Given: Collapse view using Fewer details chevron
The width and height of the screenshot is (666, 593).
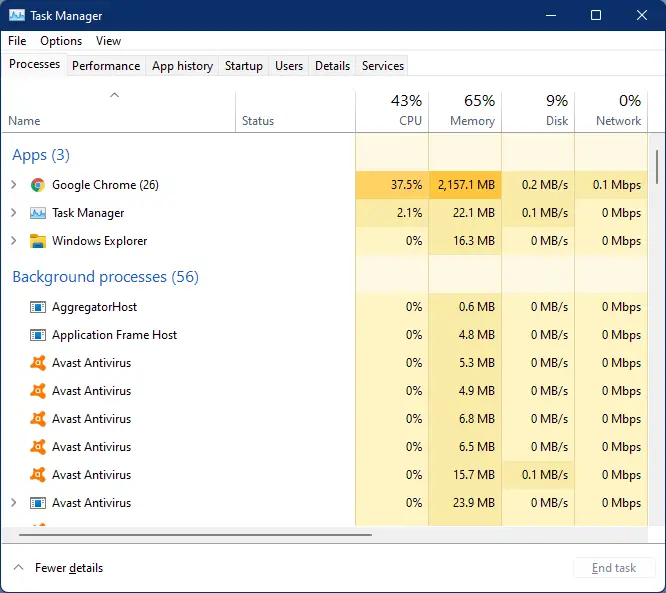Looking at the screenshot, I should coord(18,567).
